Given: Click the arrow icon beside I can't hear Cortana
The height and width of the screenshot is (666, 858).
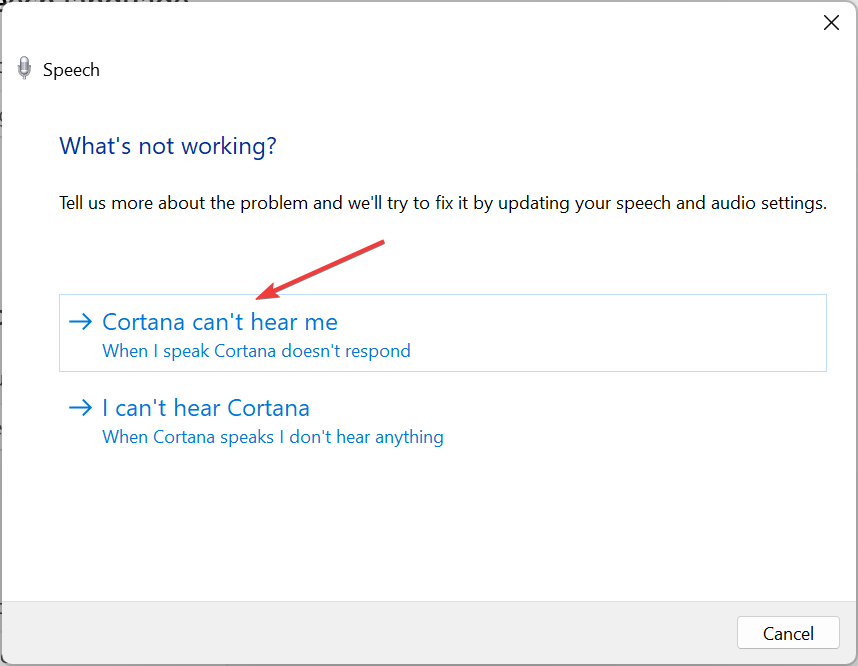Looking at the screenshot, I should click(80, 408).
